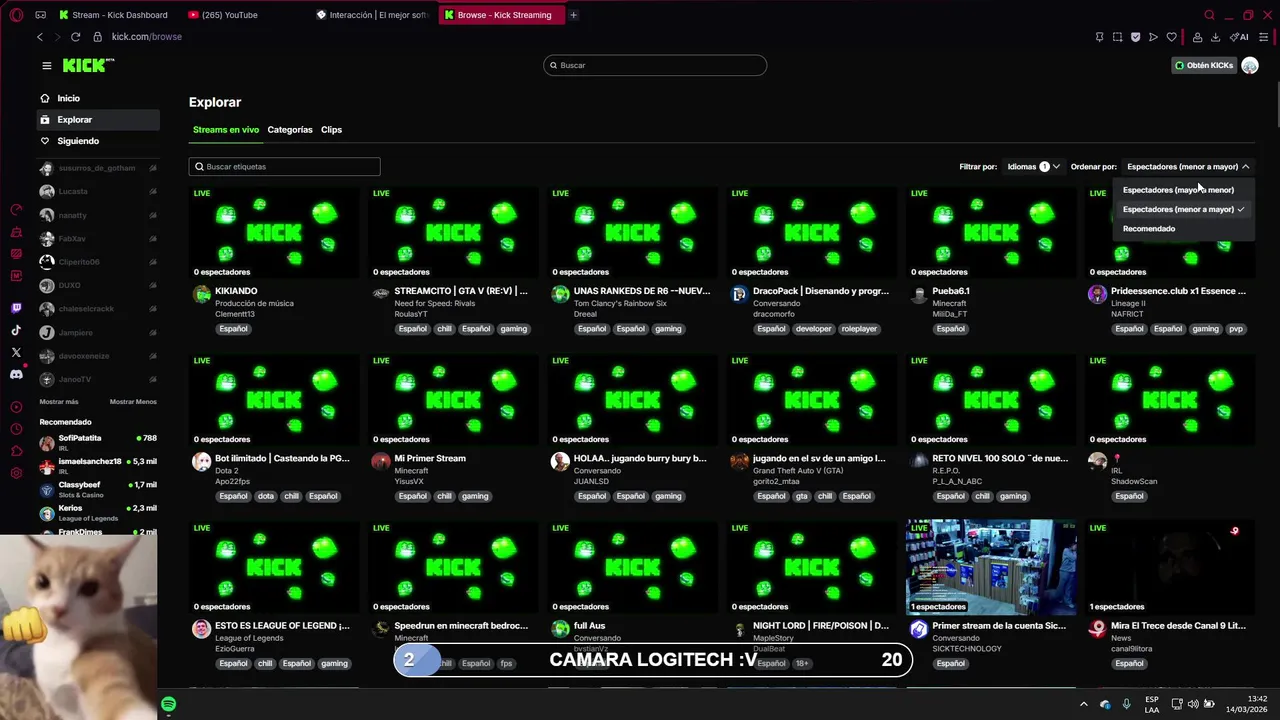The width and height of the screenshot is (1280, 720).
Task: Collapse following list with Mostrar Menos
Action: click(x=133, y=402)
